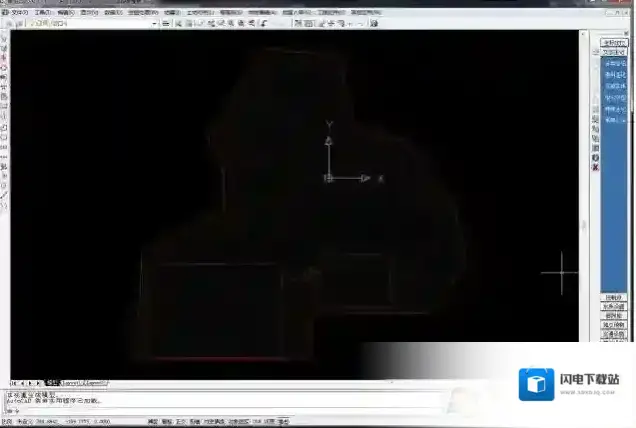Screen dimensions: 636x428
Task: Toggle 线宽 lineweight display in status bar
Action: (269, 422)
